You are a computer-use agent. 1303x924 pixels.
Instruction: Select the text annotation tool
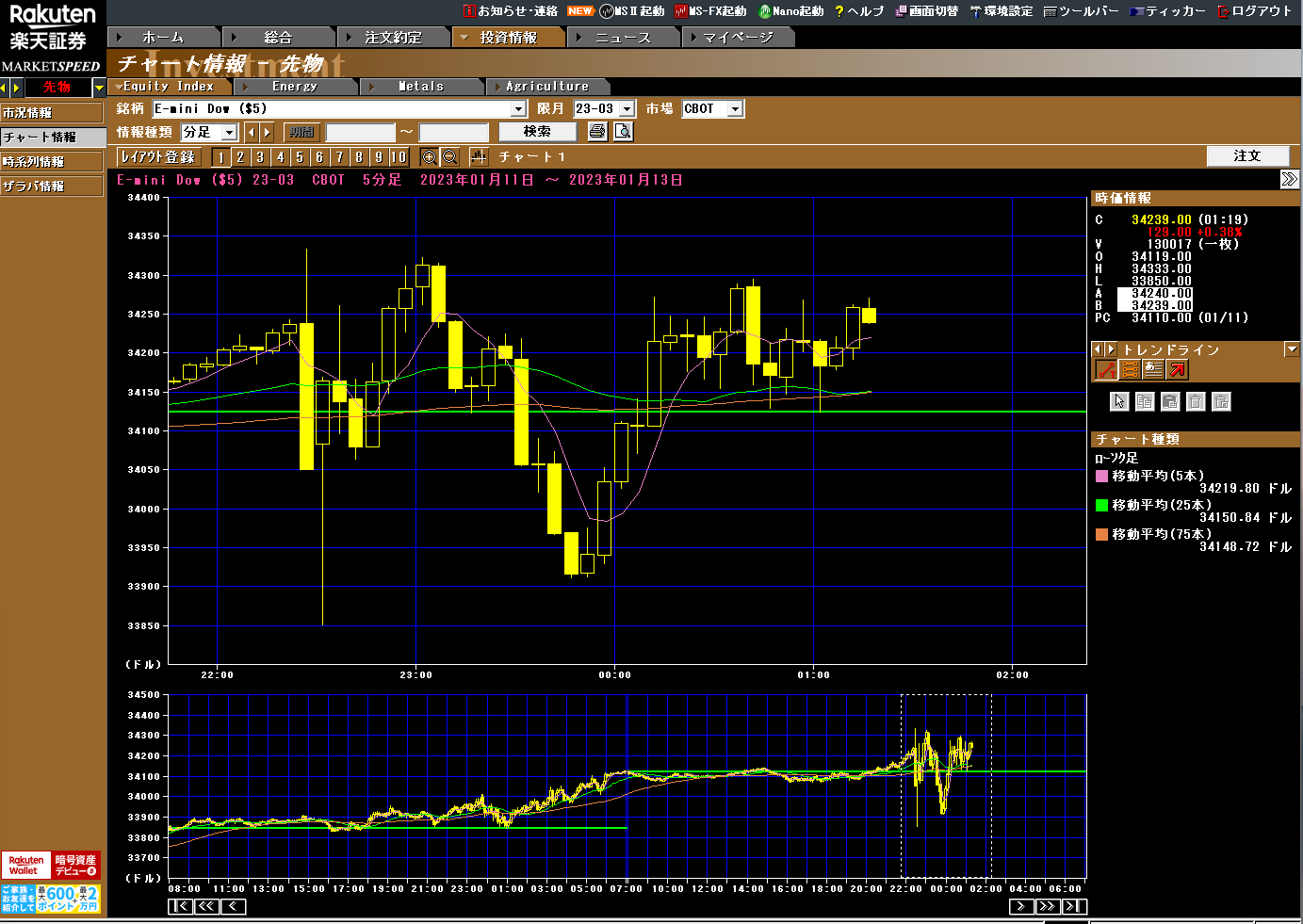tap(1153, 370)
